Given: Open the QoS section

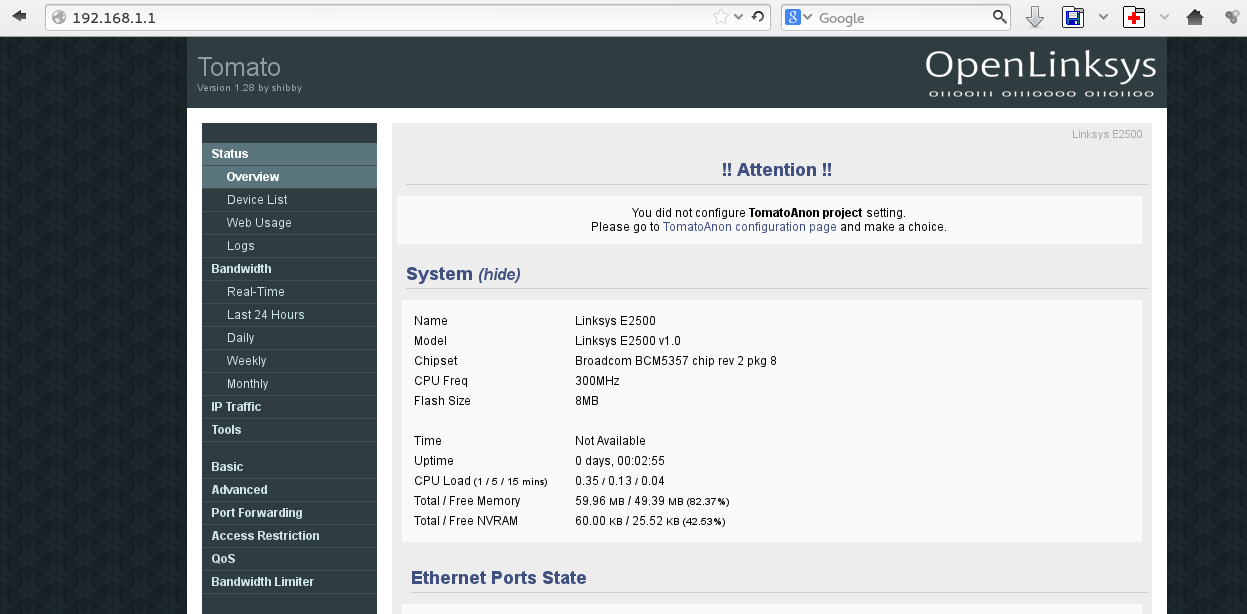Looking at the screenshot, I should [x=289, y=559].
